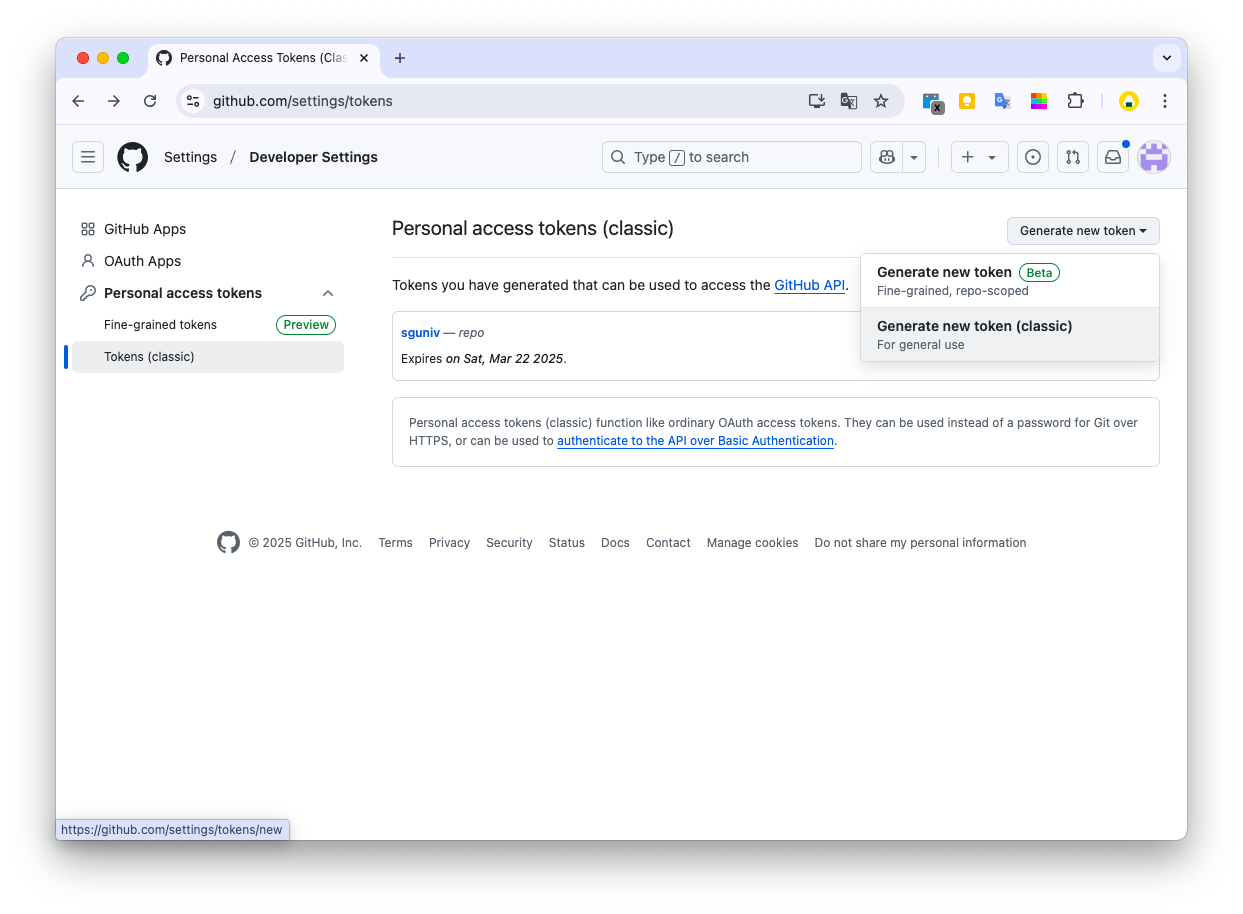
Task: Open the user avatar menu
Action: (1154, 157)
